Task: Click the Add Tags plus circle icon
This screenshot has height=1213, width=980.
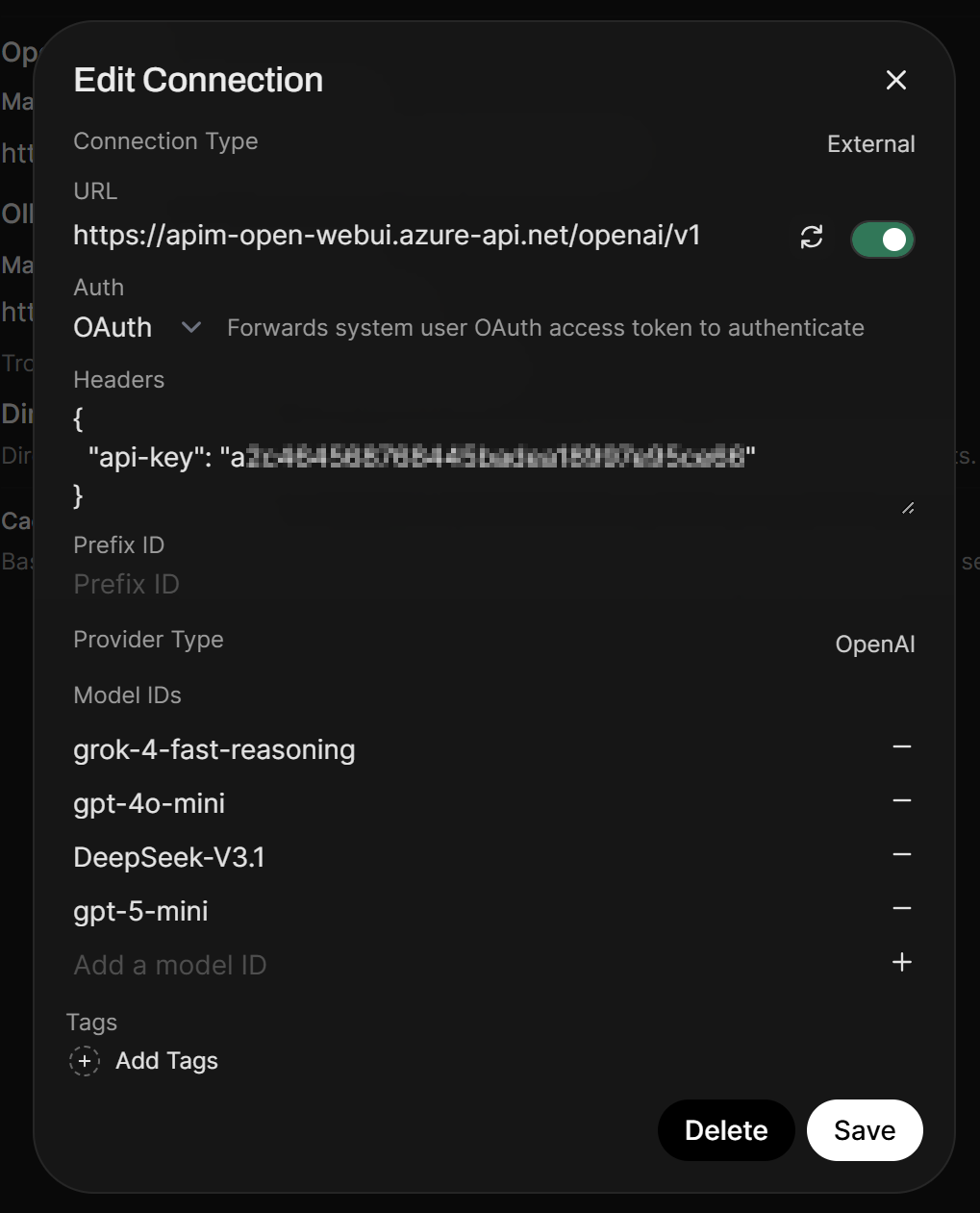Action: pyautogui.click(x=85, y=1061)
